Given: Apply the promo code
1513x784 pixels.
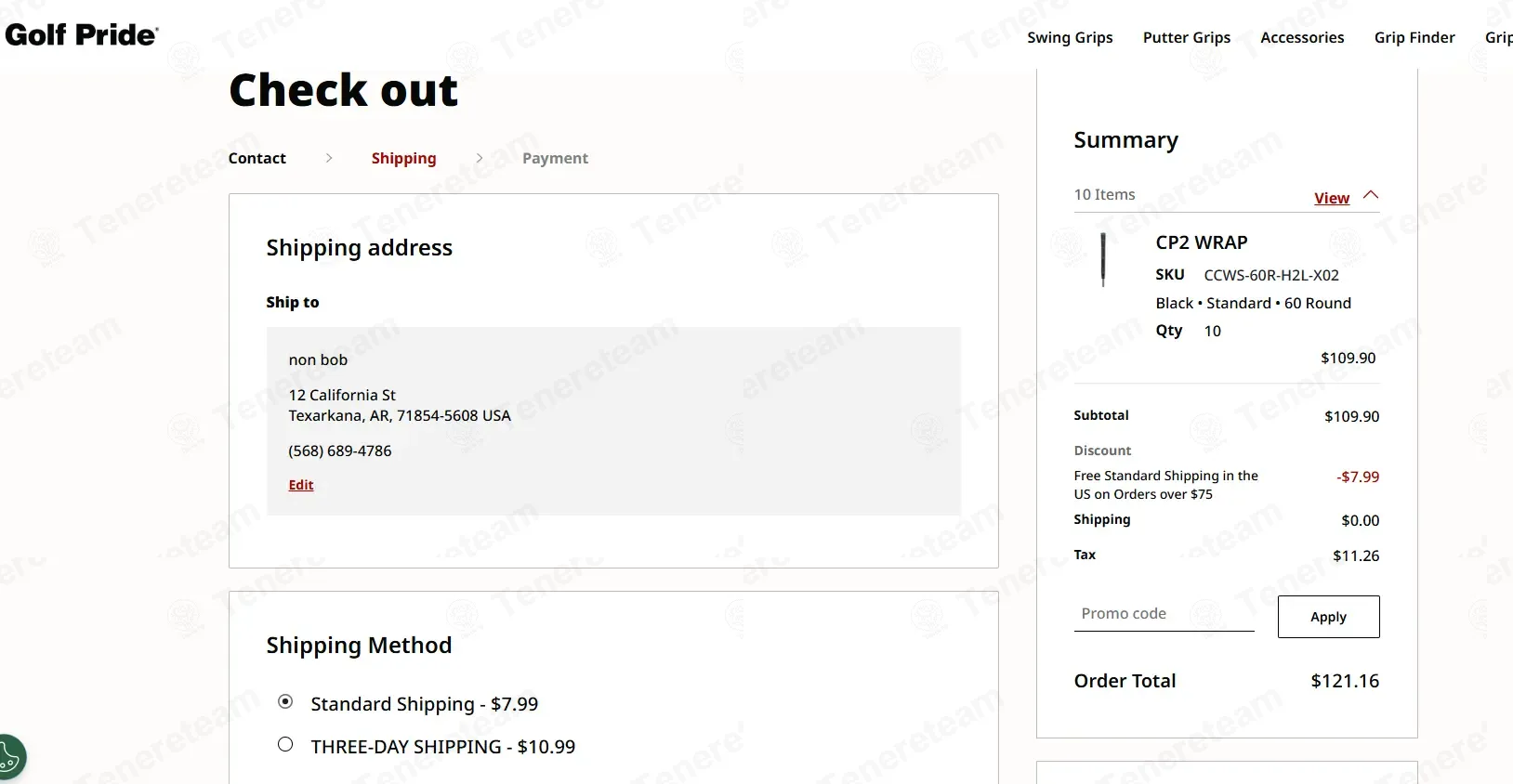Looking at the screenshot, I should coord(1328,617).
